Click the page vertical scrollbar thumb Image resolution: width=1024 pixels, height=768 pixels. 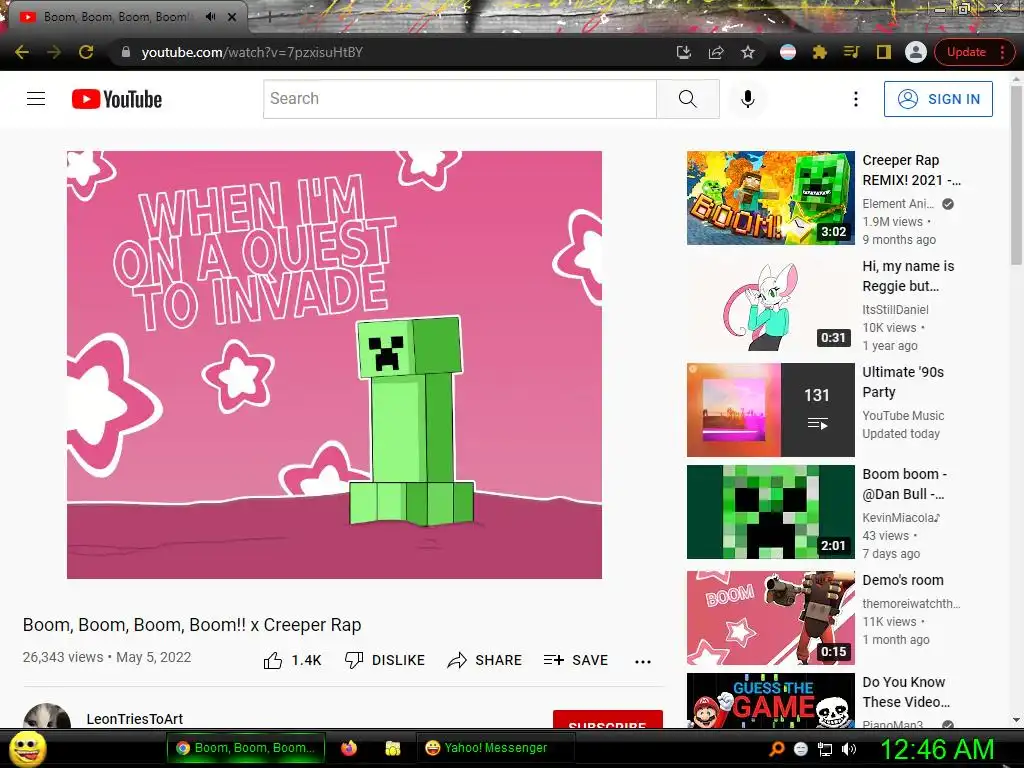click(1016, 174)
